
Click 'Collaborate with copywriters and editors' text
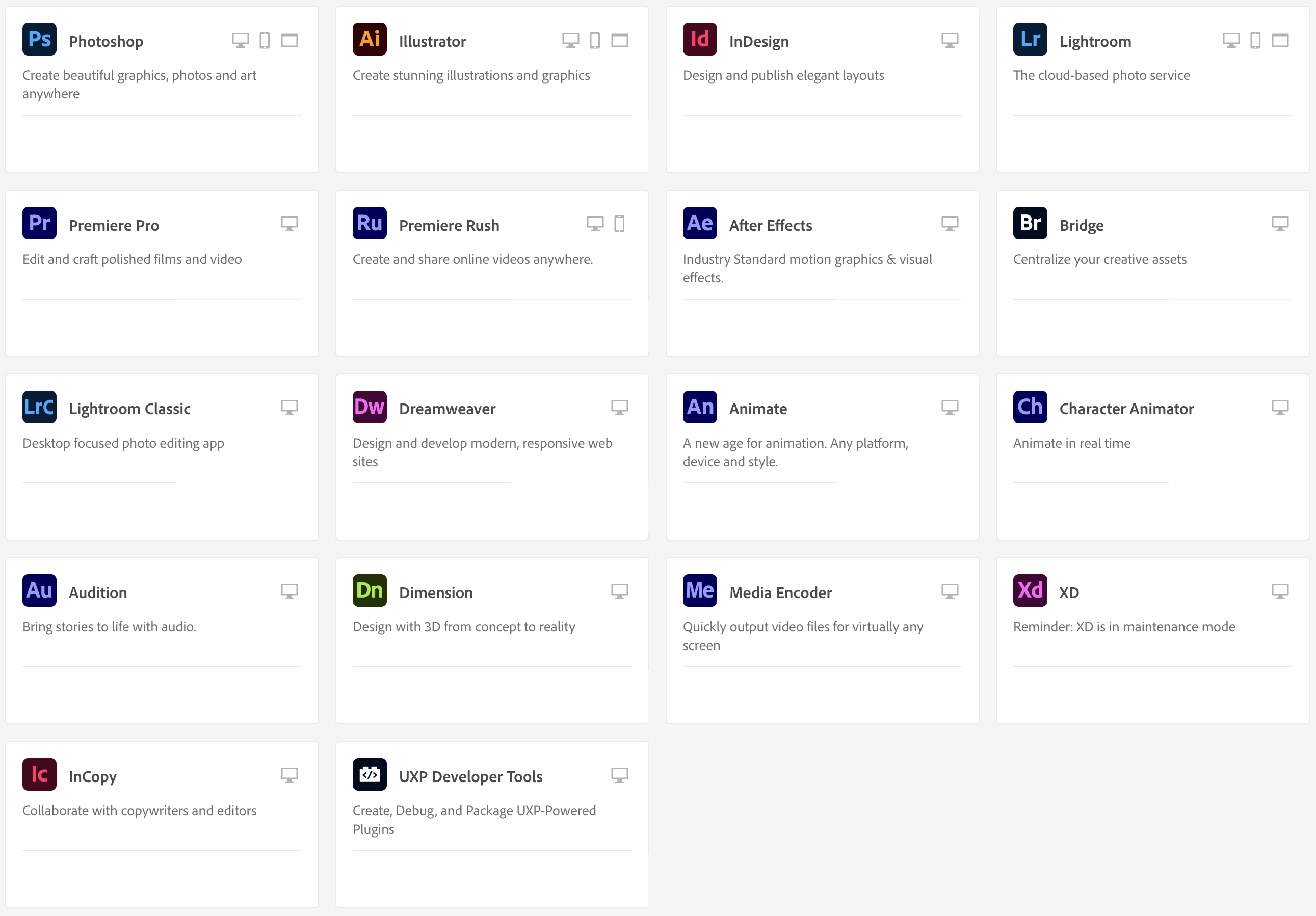click(139, 811)
